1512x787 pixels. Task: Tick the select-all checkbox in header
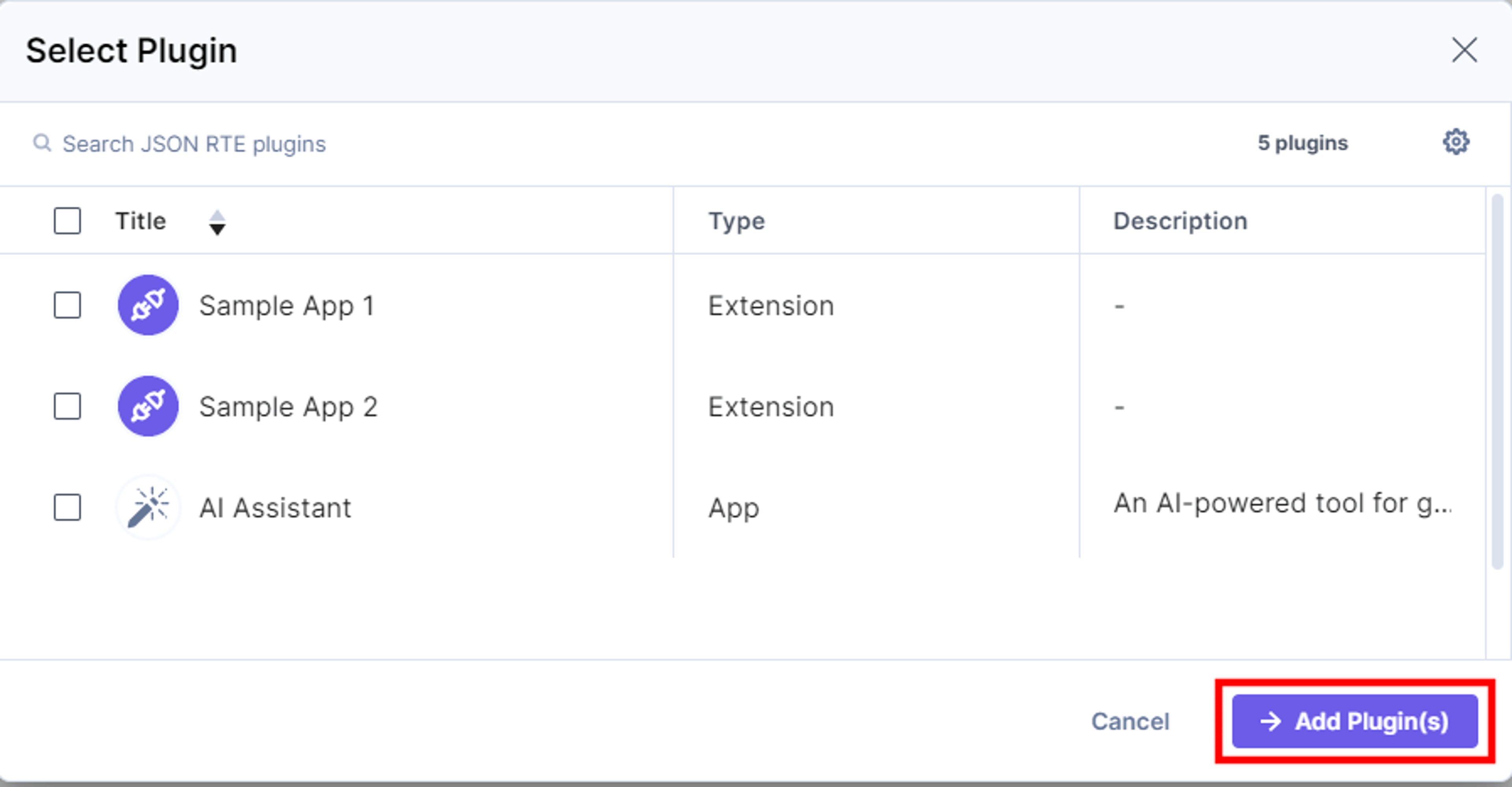point(67,220)
